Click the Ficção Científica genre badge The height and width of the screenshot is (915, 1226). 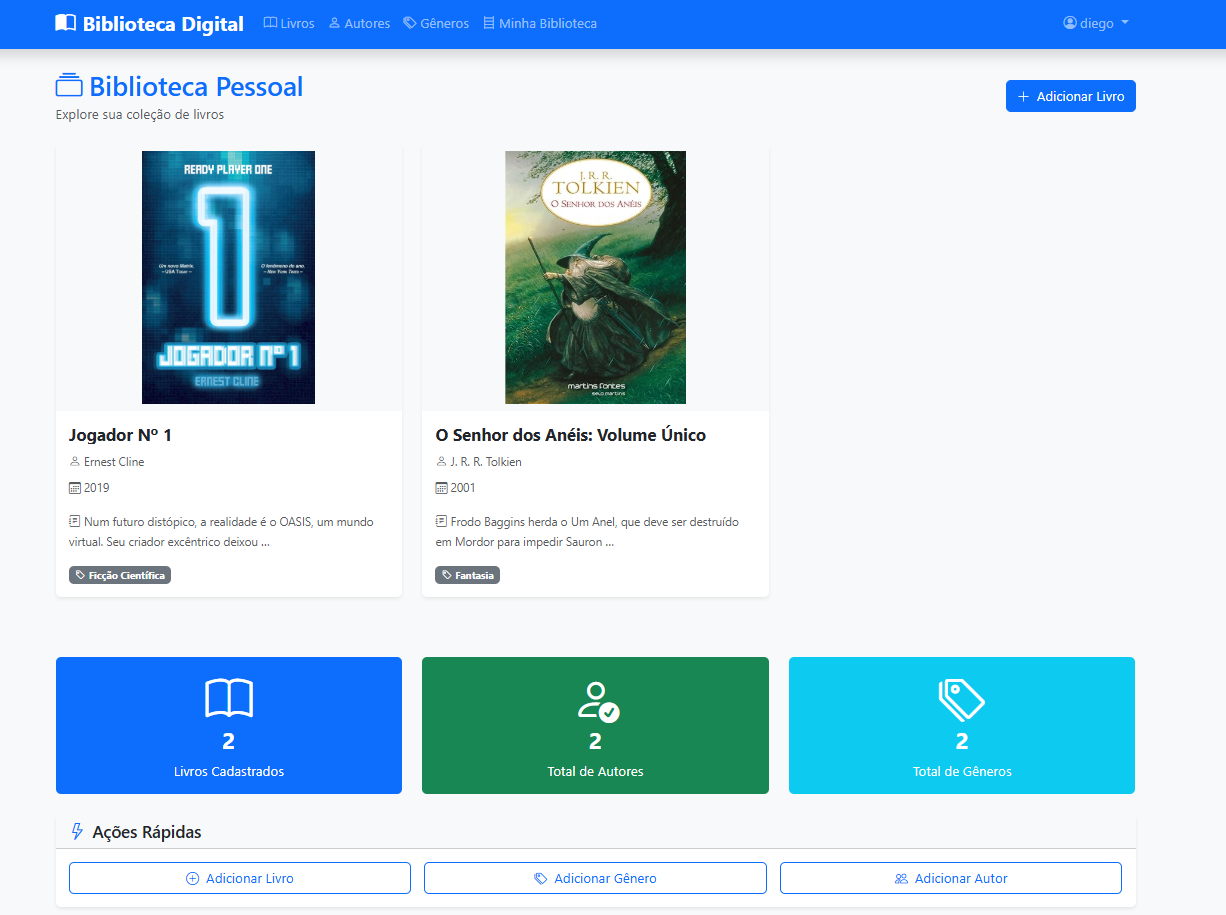point(120,575)
